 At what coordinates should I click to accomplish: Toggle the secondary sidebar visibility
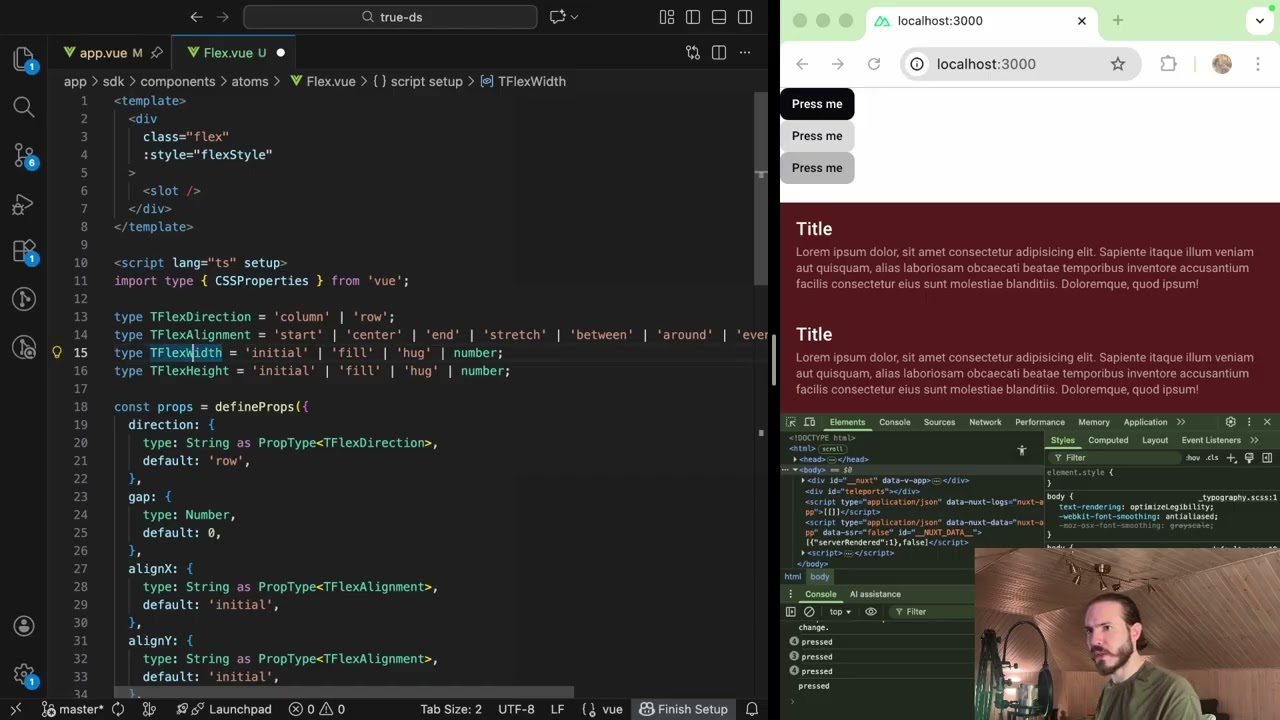click(745, 17)
